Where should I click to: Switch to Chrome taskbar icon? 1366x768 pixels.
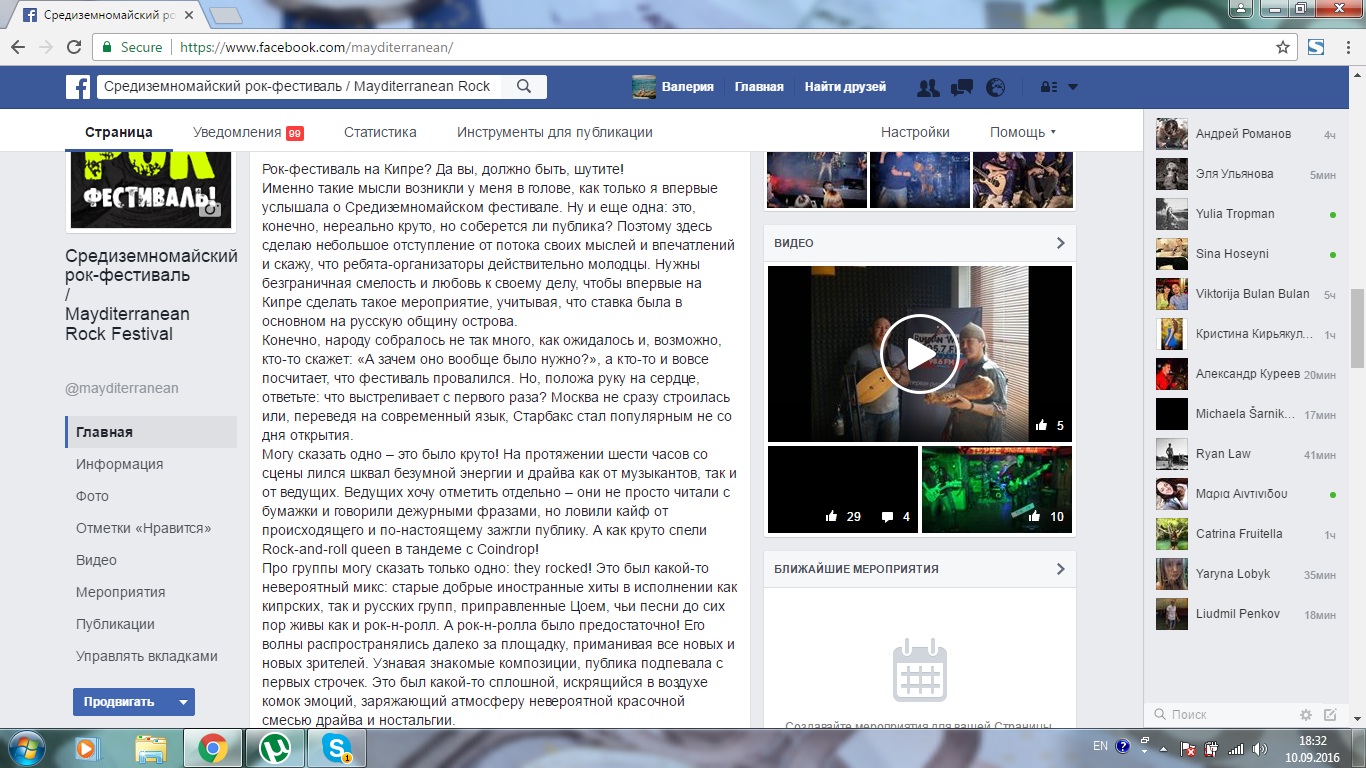212,748
